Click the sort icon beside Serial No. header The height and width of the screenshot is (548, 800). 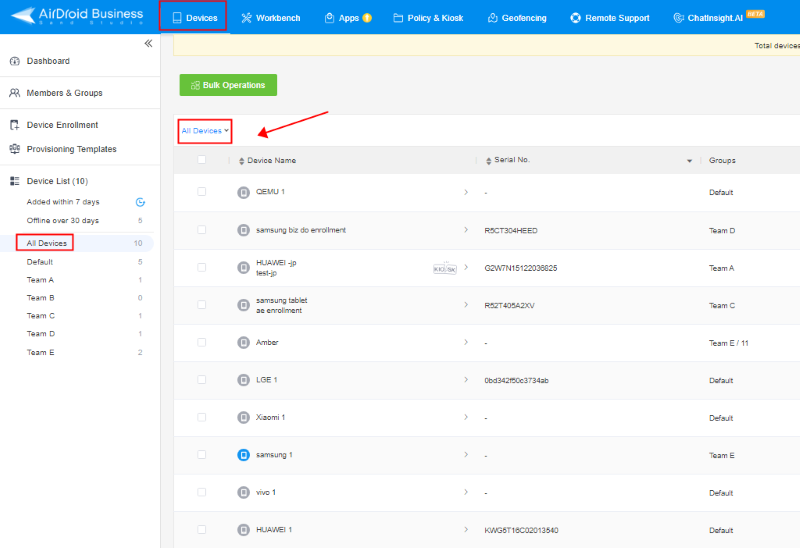pos(487,161)
